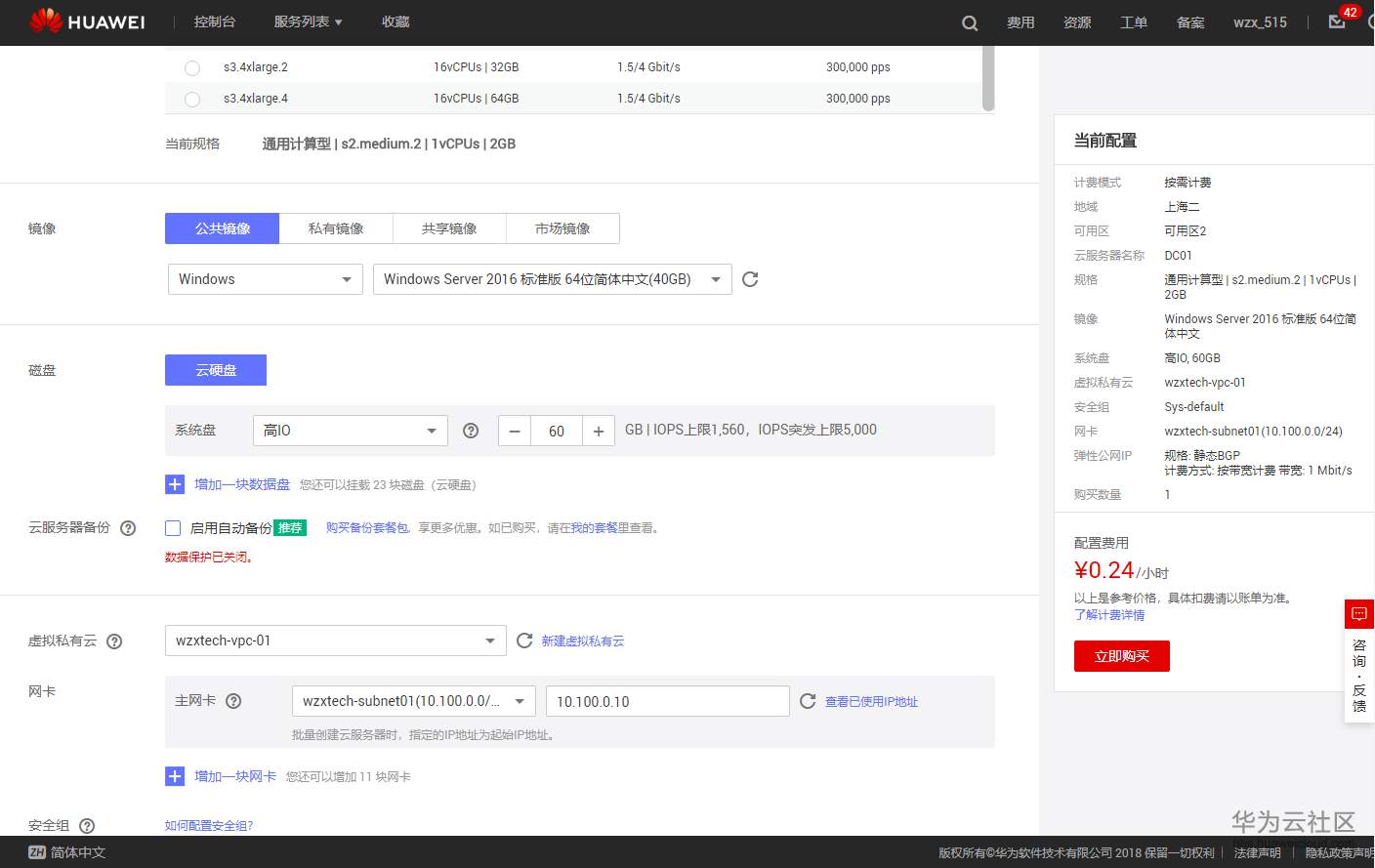Switch language using the ZH icon
Image resolution: width=1375 pixels, height=868 pixels.
(x=36, y=851)
